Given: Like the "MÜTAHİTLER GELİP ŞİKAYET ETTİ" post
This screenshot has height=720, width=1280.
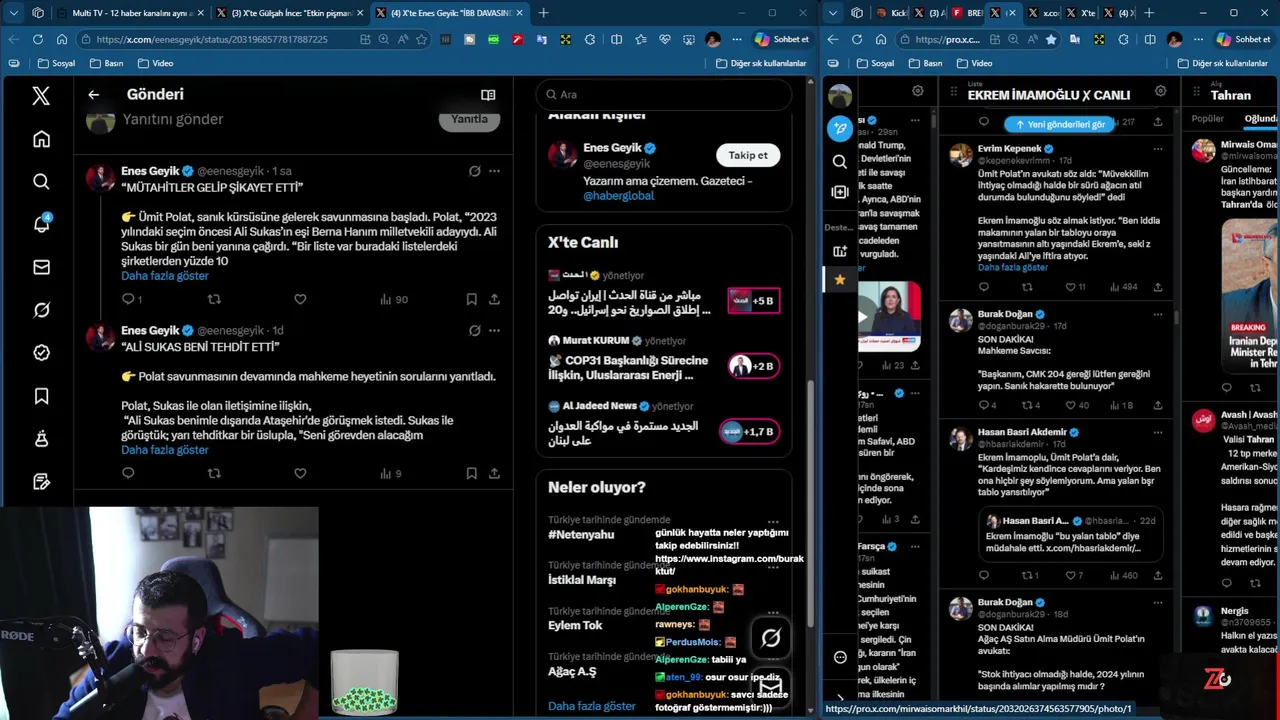Looking at the screenshot, I should 300,299.
